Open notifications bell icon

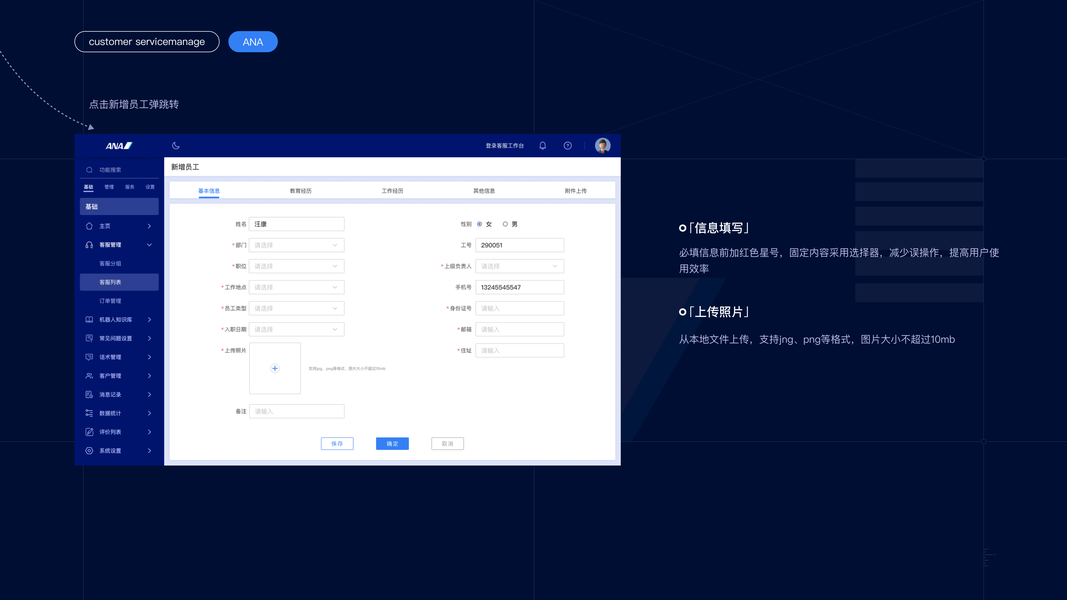[x=542, y=146]
